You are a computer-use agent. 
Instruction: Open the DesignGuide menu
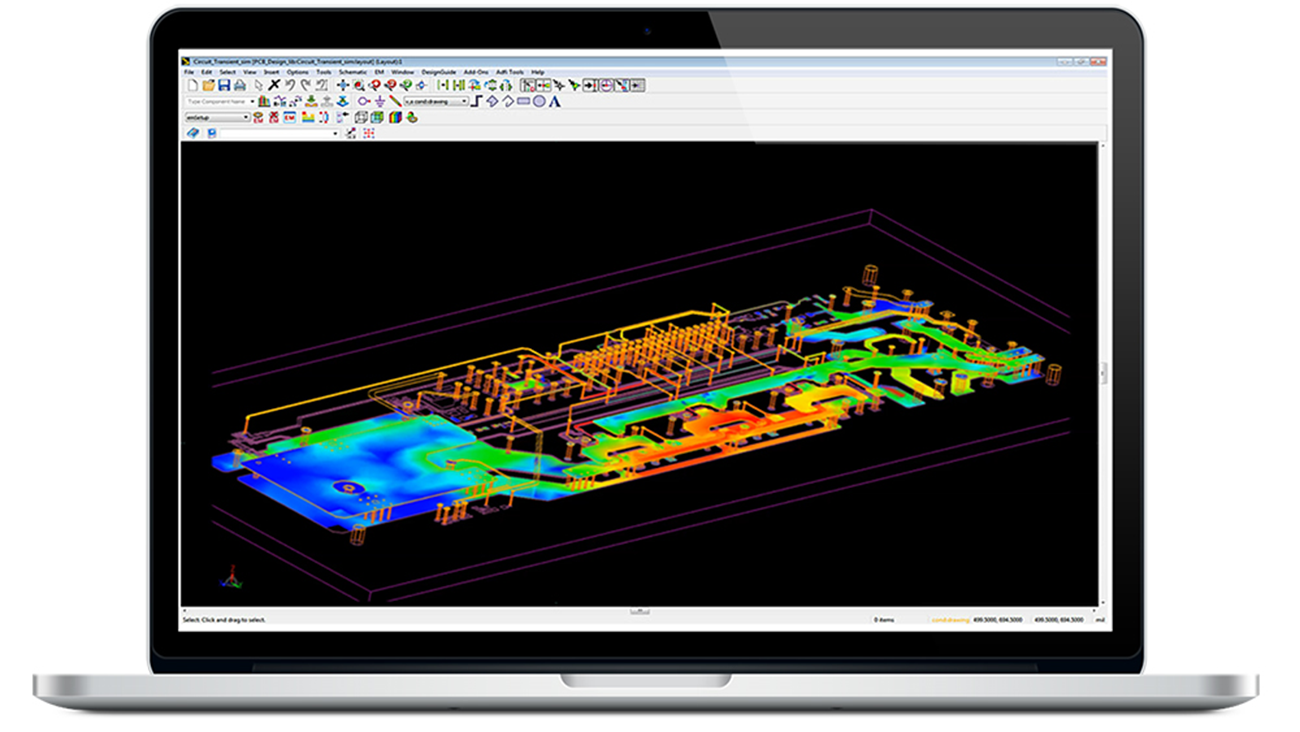439,72
